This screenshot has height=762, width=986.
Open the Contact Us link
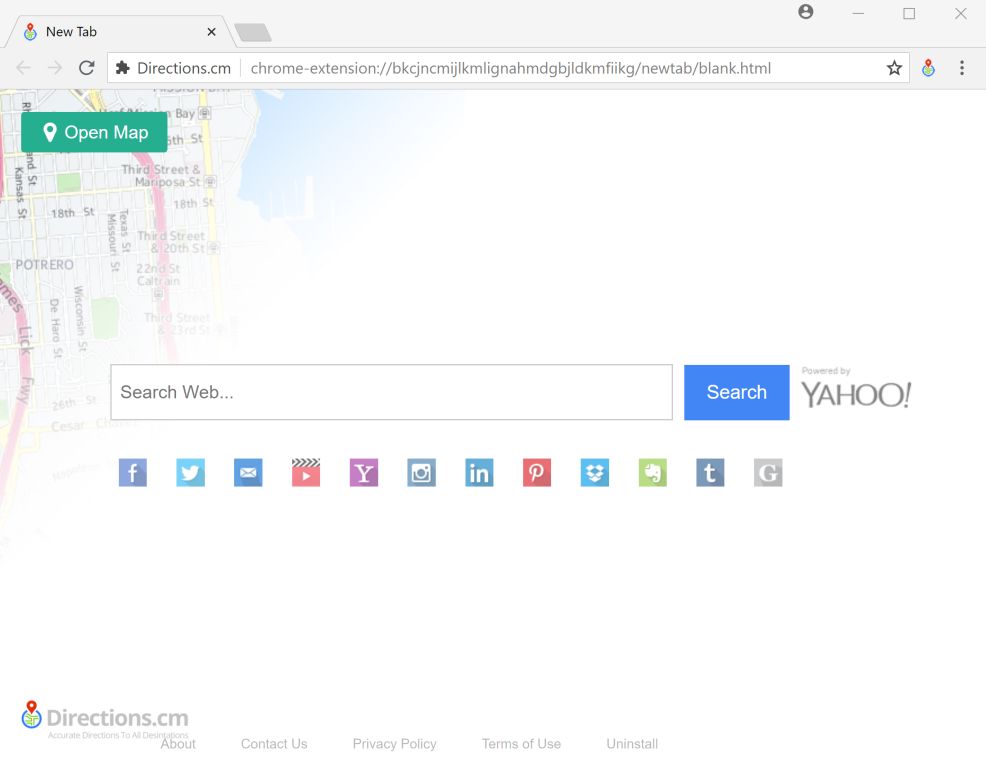tap(274, 744)
